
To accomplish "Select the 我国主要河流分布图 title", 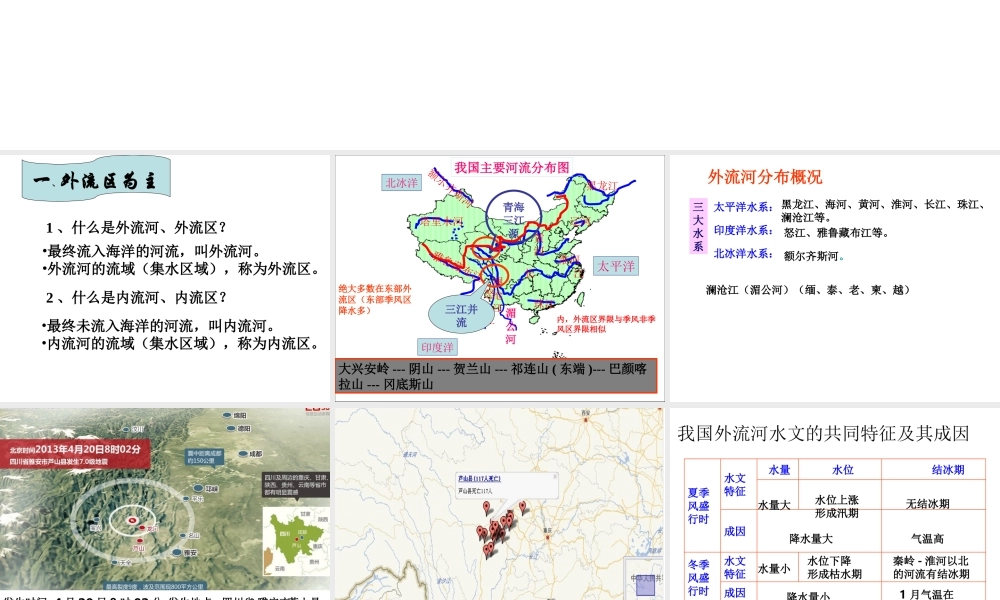I will (512, 167).
